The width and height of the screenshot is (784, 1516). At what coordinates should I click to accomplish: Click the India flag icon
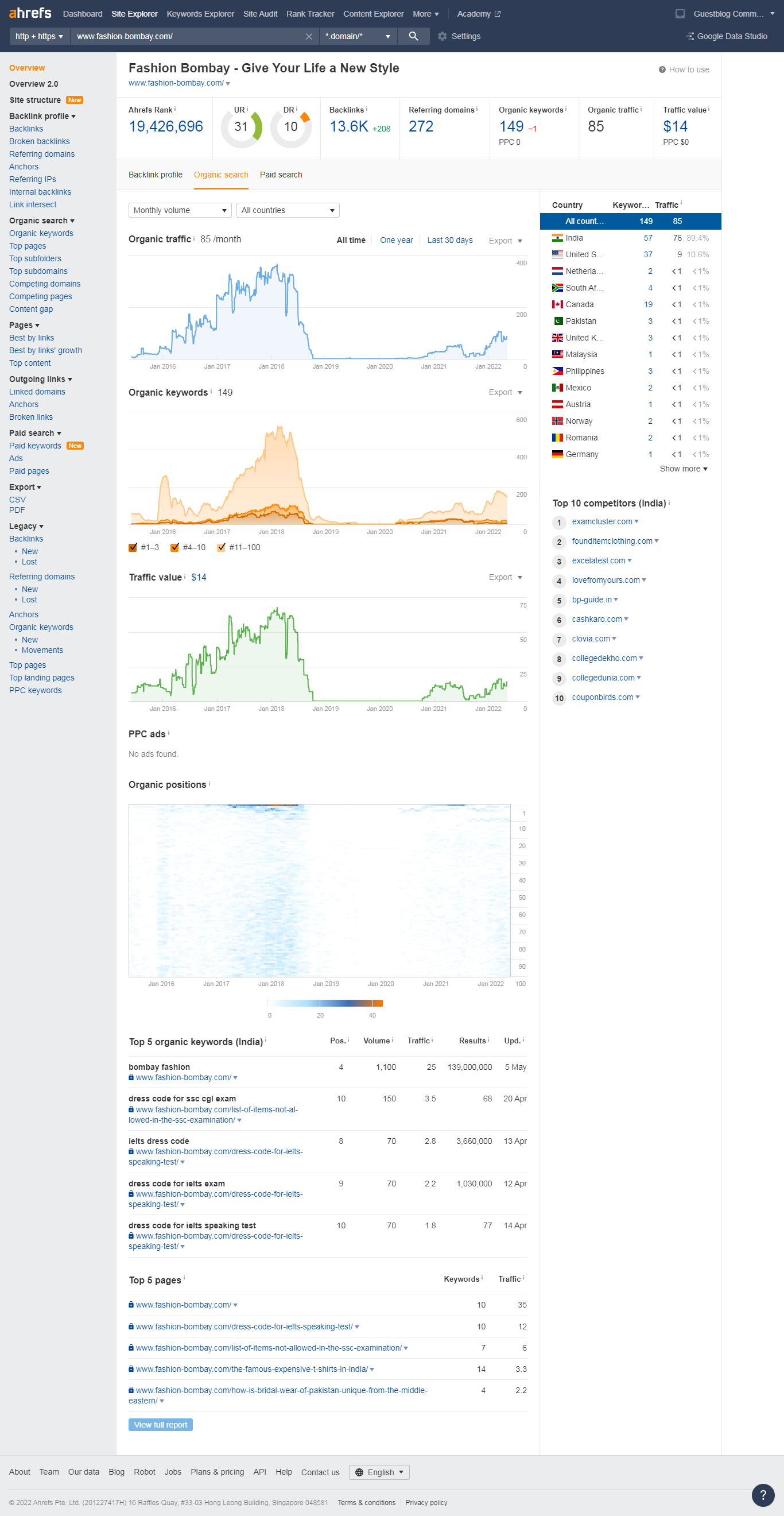557,238
